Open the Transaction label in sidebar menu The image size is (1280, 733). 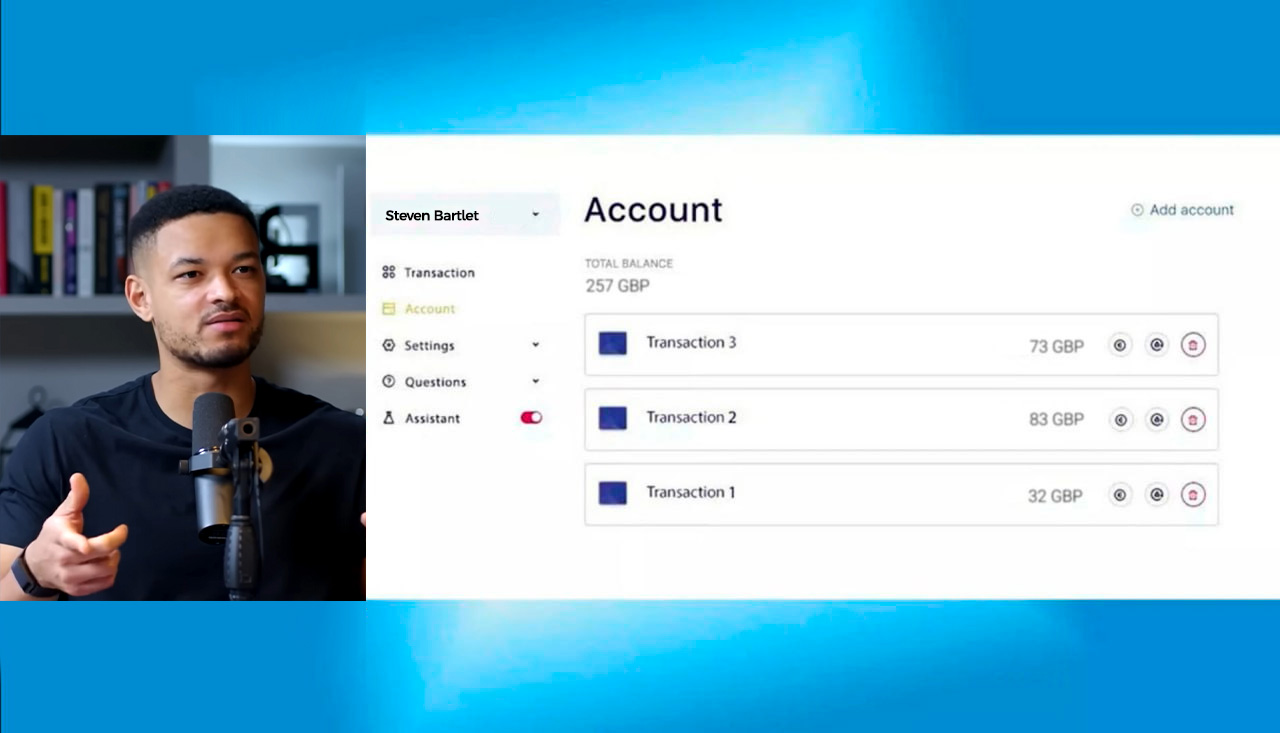point(440,272)
